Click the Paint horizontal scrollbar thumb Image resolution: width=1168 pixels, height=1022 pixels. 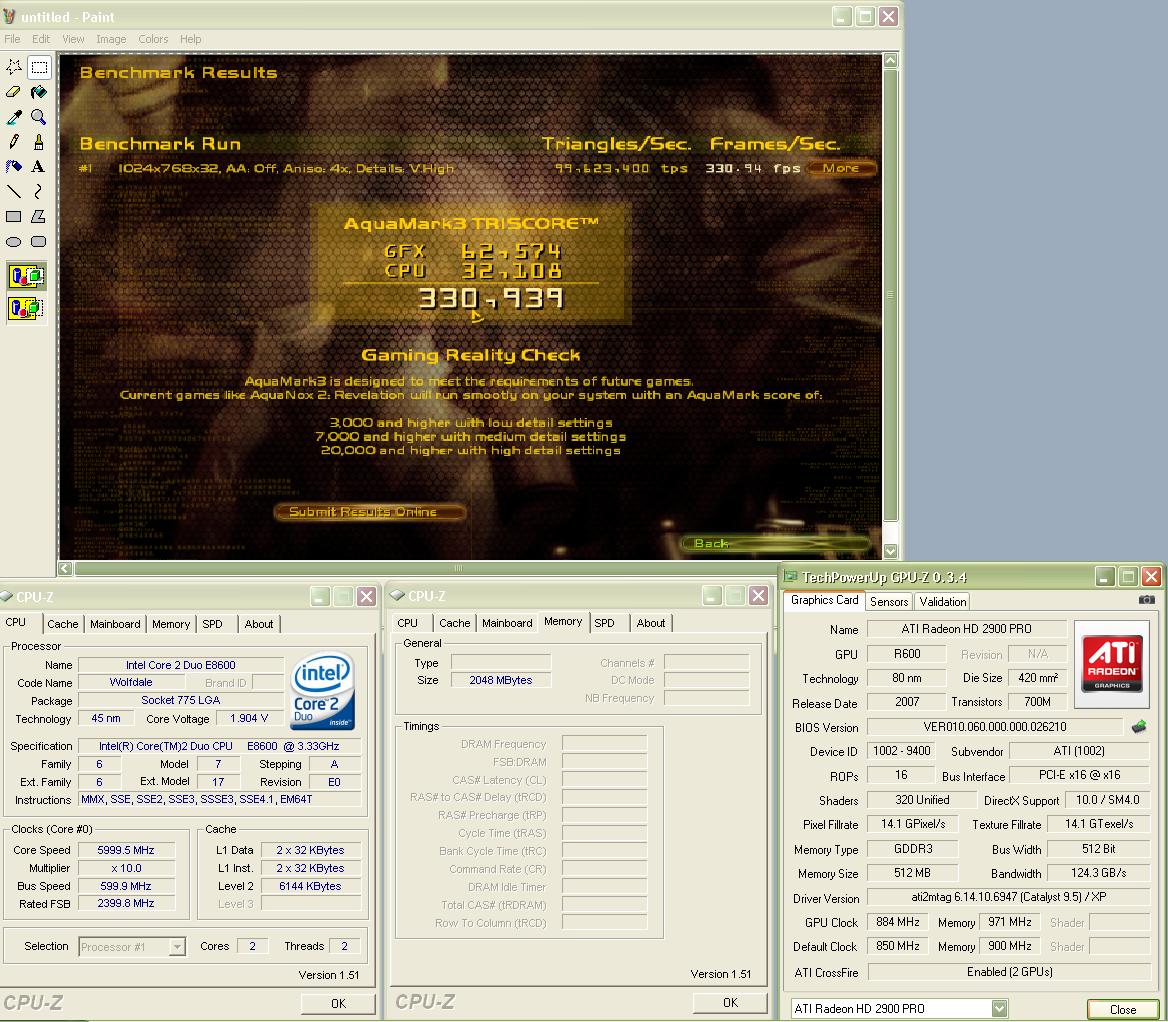[x=459, y=568]
